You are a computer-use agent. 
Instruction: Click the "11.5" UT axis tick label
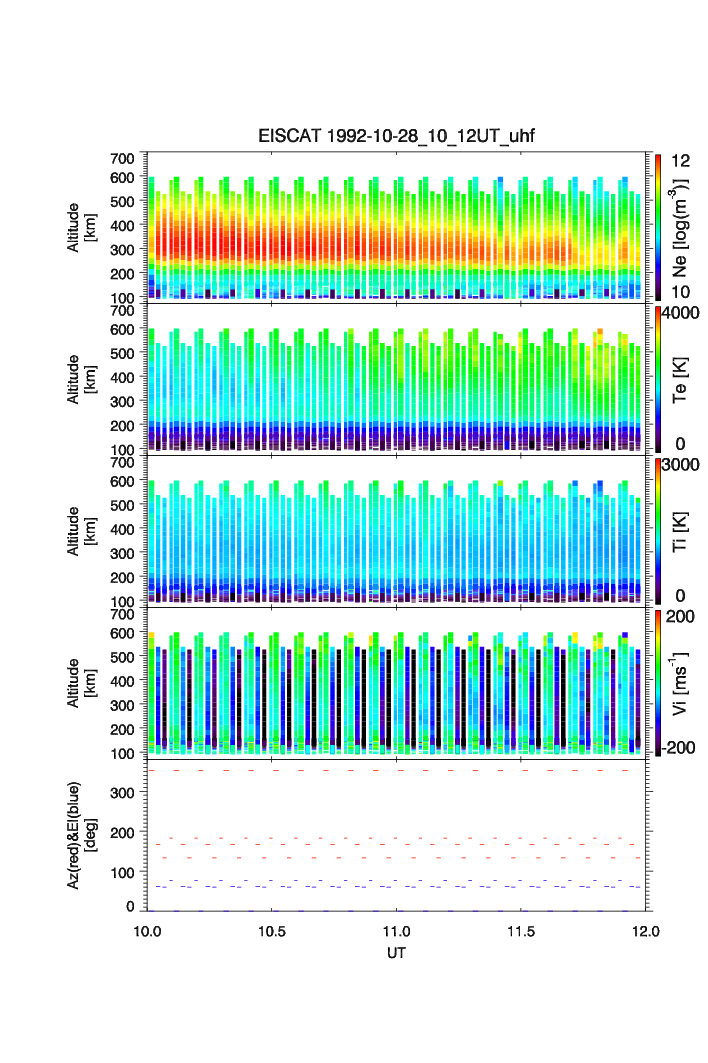(521, 931)
